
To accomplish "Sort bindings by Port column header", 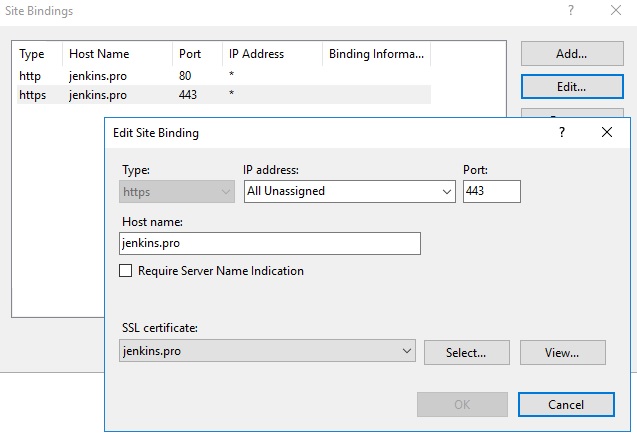I will pyautogui.click(x=193, y=54).
